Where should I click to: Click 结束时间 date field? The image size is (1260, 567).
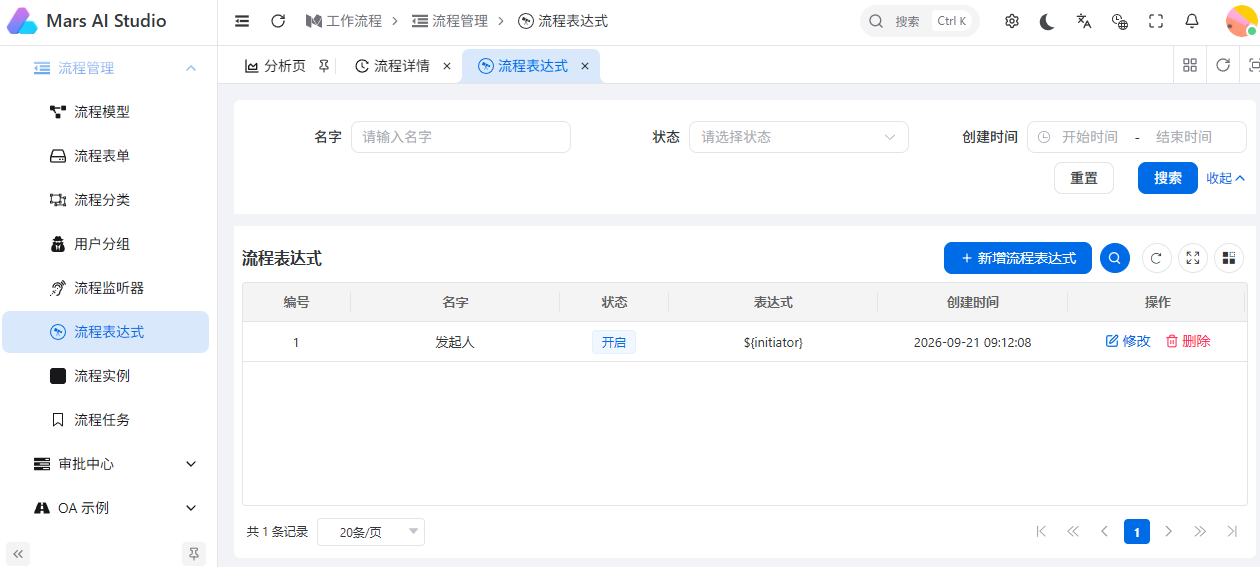coord(1183,137)
